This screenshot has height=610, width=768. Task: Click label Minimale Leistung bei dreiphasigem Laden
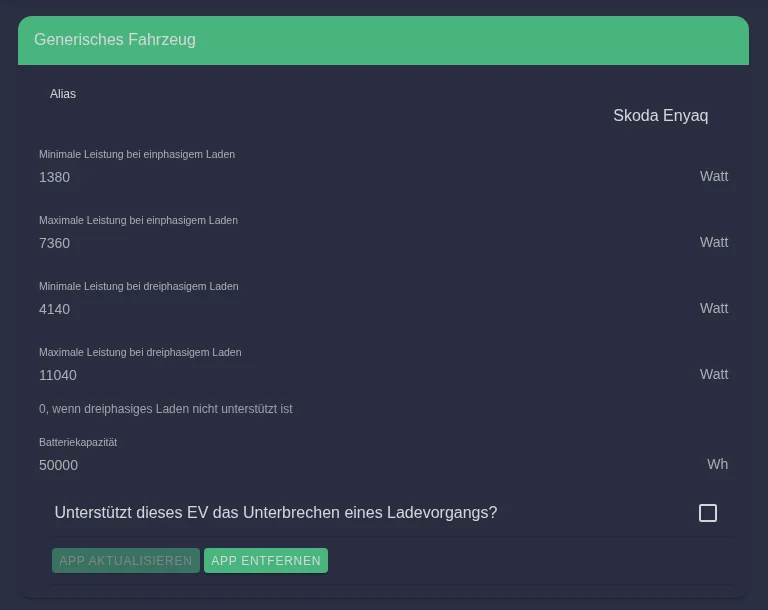click(x=139, y=287)
